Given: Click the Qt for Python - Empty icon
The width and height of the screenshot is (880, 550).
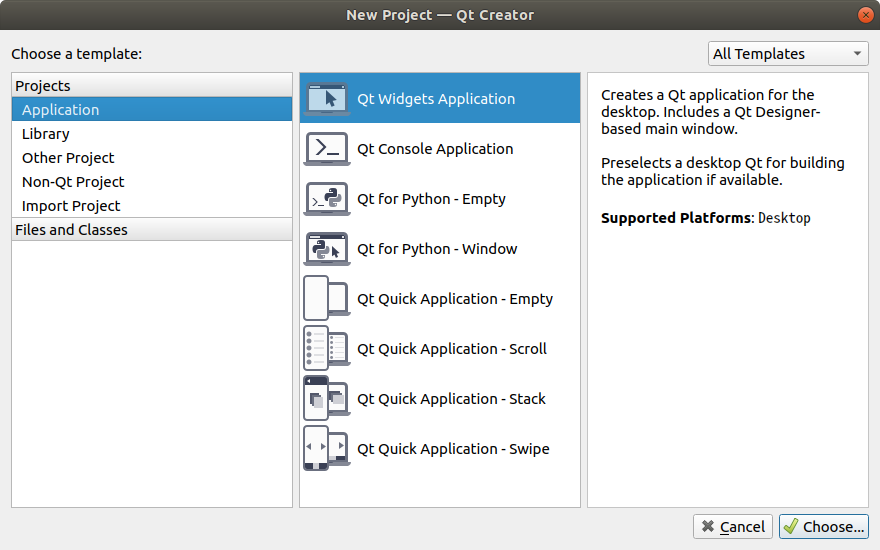Looking at the screenshot, I should [326, 199].
